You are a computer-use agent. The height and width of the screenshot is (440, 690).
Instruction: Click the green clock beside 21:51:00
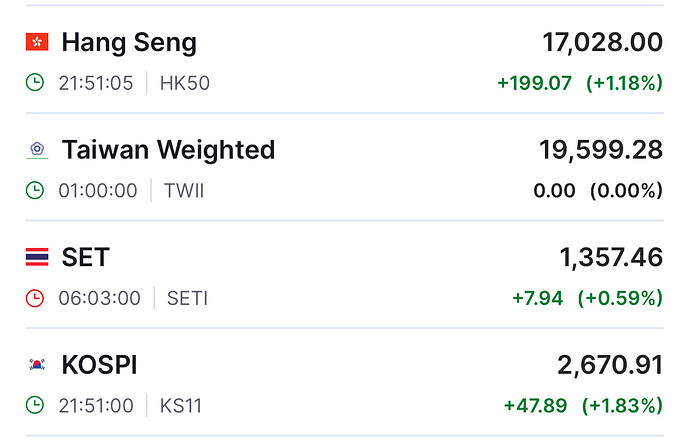pyautogui.click(x=35, y=405)
